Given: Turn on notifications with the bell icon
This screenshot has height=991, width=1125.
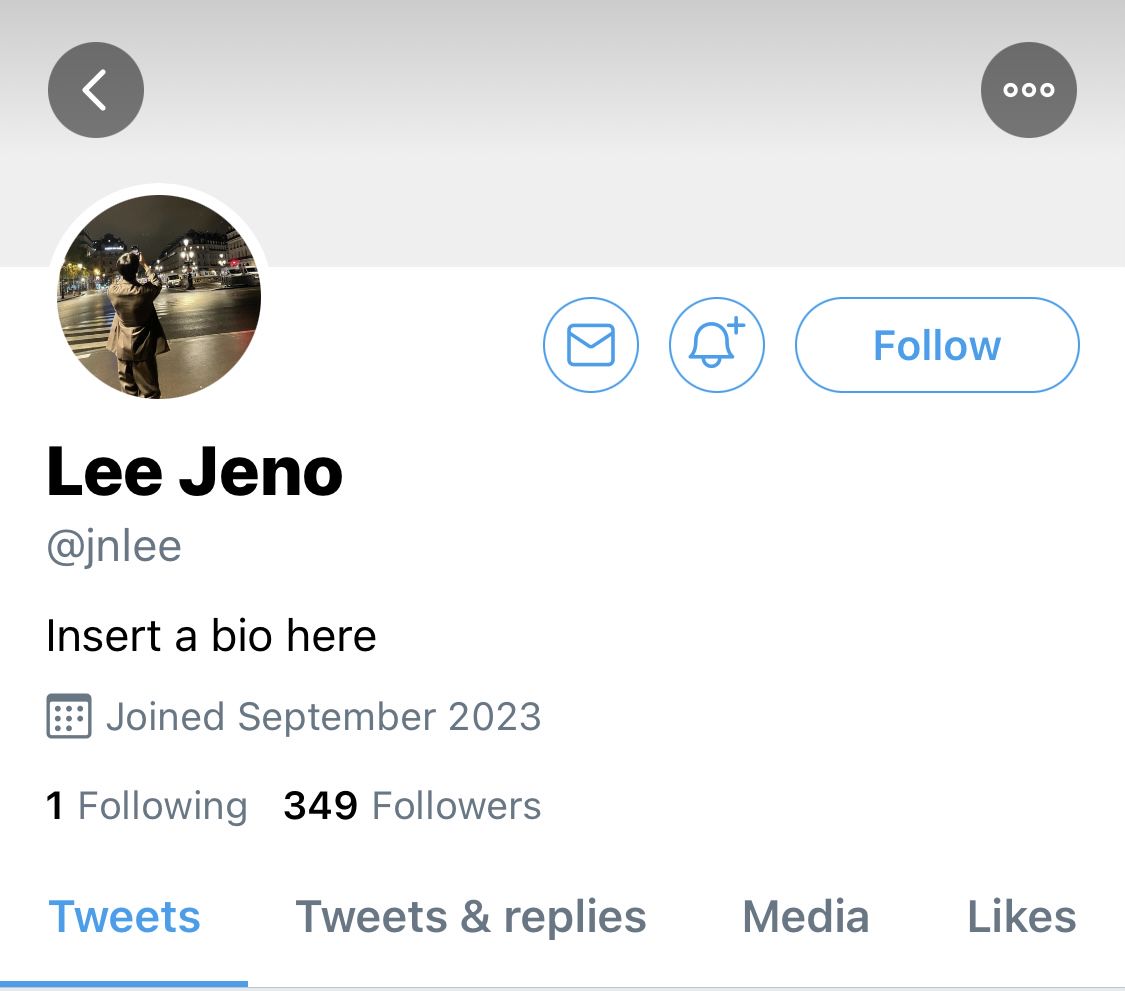Looking at the screenshot, I should pos(717,344).
